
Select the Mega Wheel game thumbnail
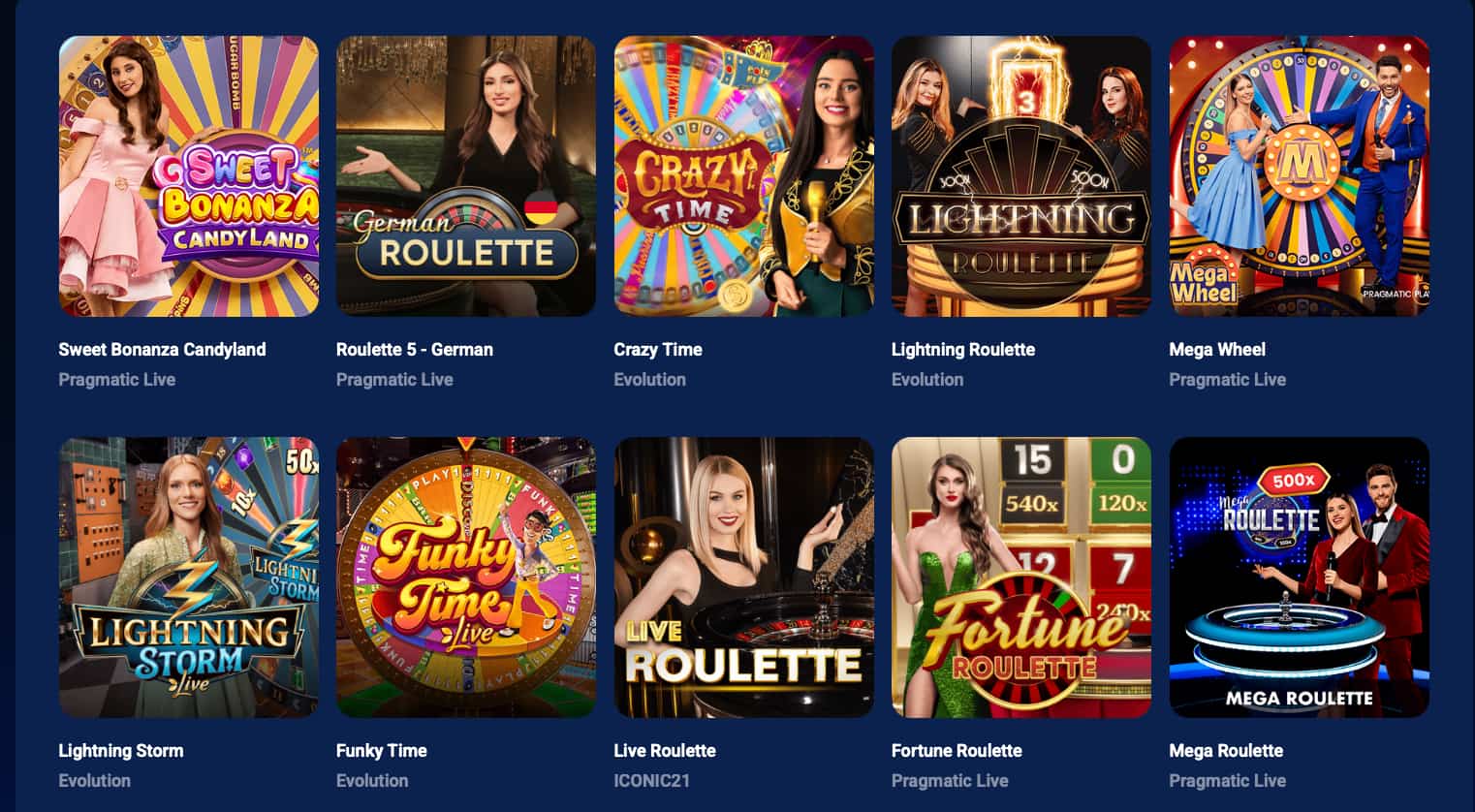1300,176
